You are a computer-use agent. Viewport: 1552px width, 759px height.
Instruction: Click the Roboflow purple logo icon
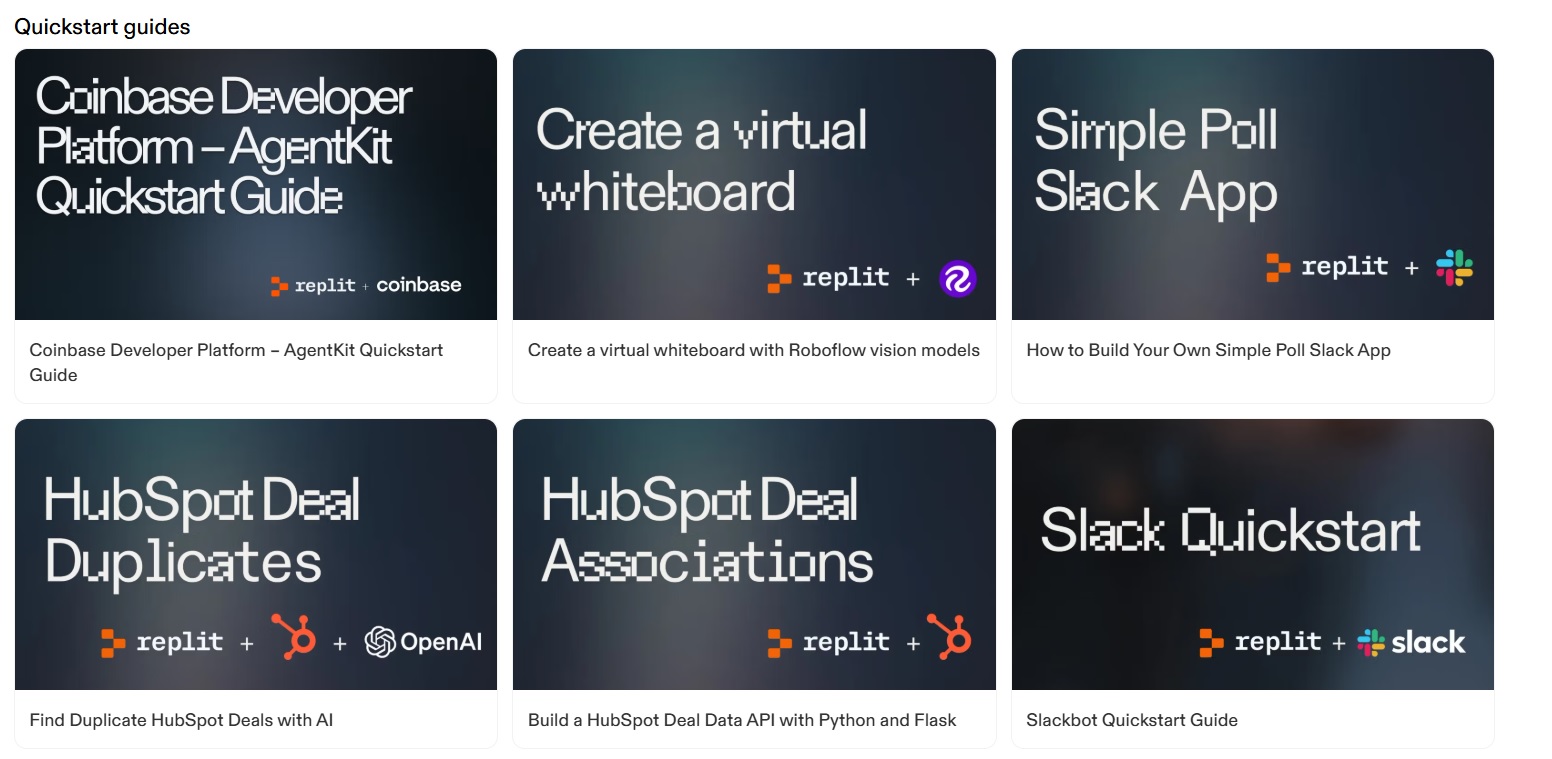[958, 279]
